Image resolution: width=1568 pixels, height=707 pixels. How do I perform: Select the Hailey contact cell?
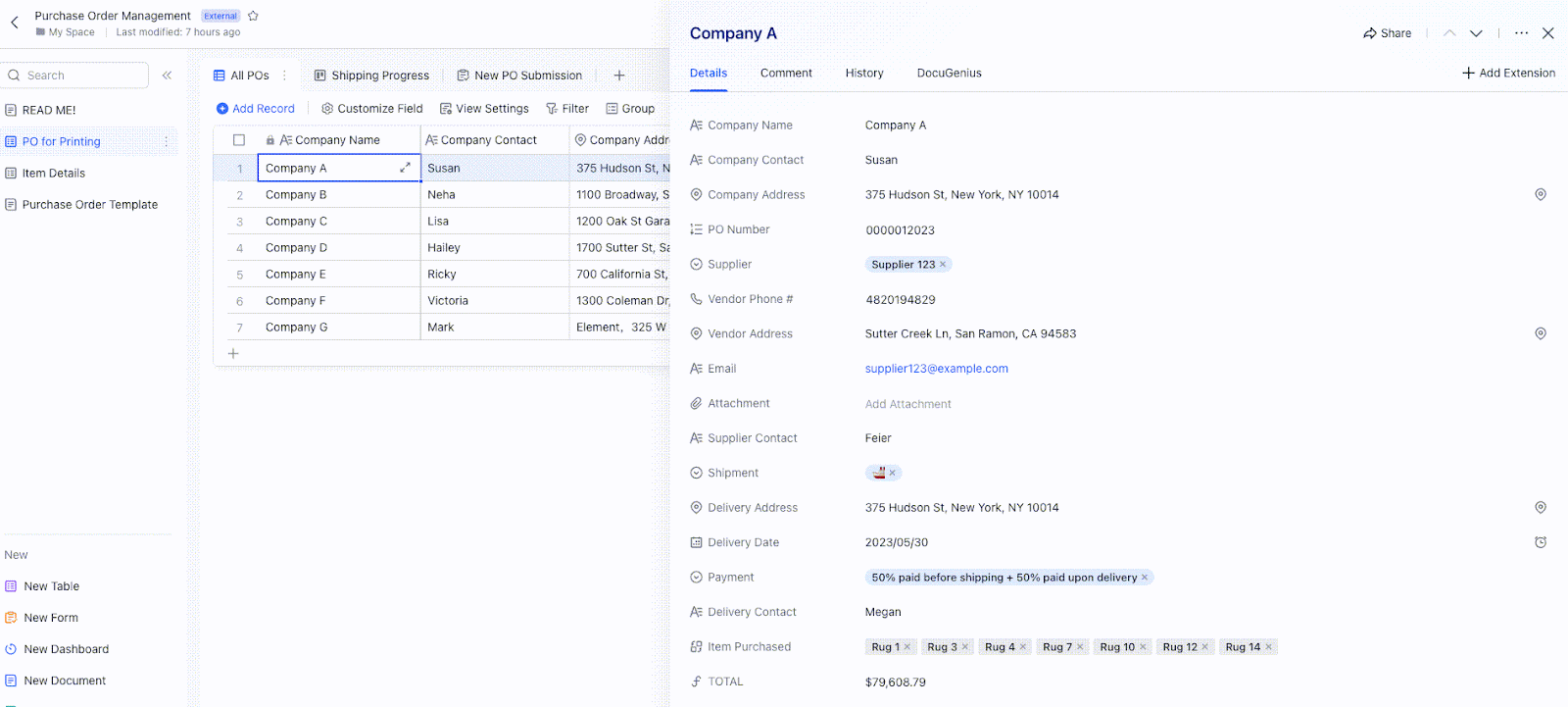(x=495, y=248)
